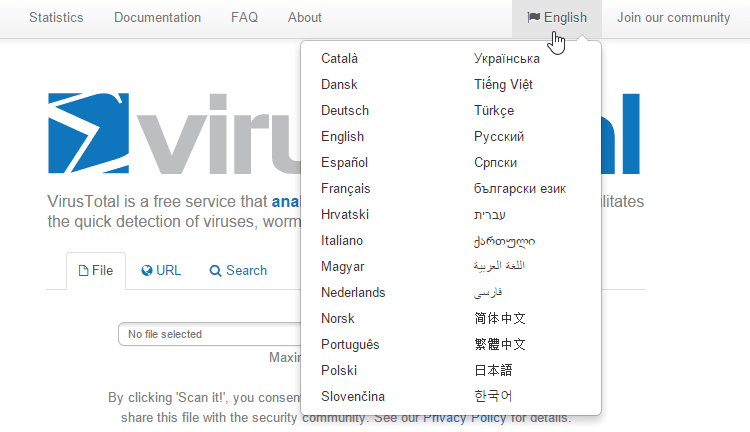750x432 pixels.
Task: Open the Search tab
Action: point(238,270)
